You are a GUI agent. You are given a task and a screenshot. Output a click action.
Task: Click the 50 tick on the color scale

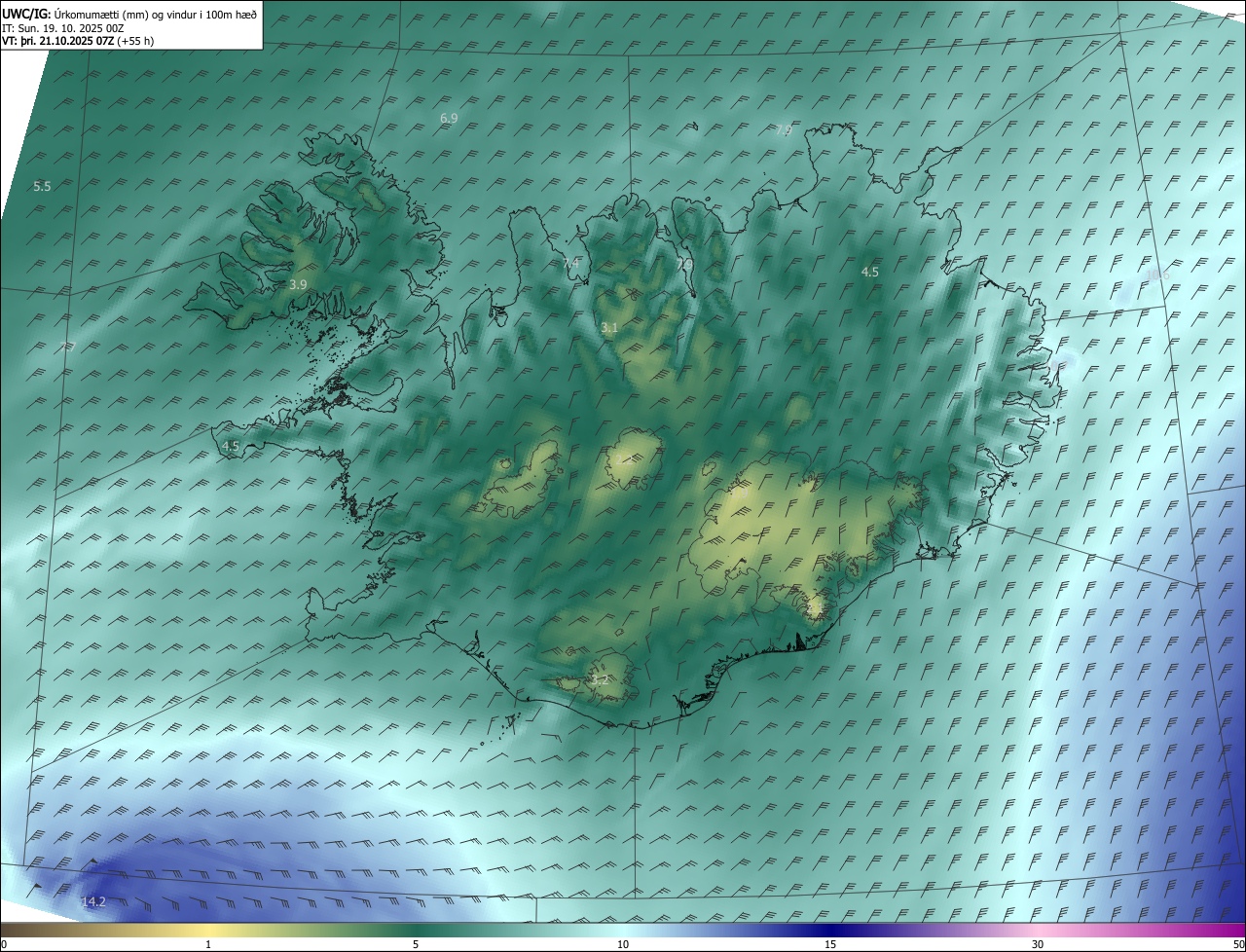[1238, 944]
